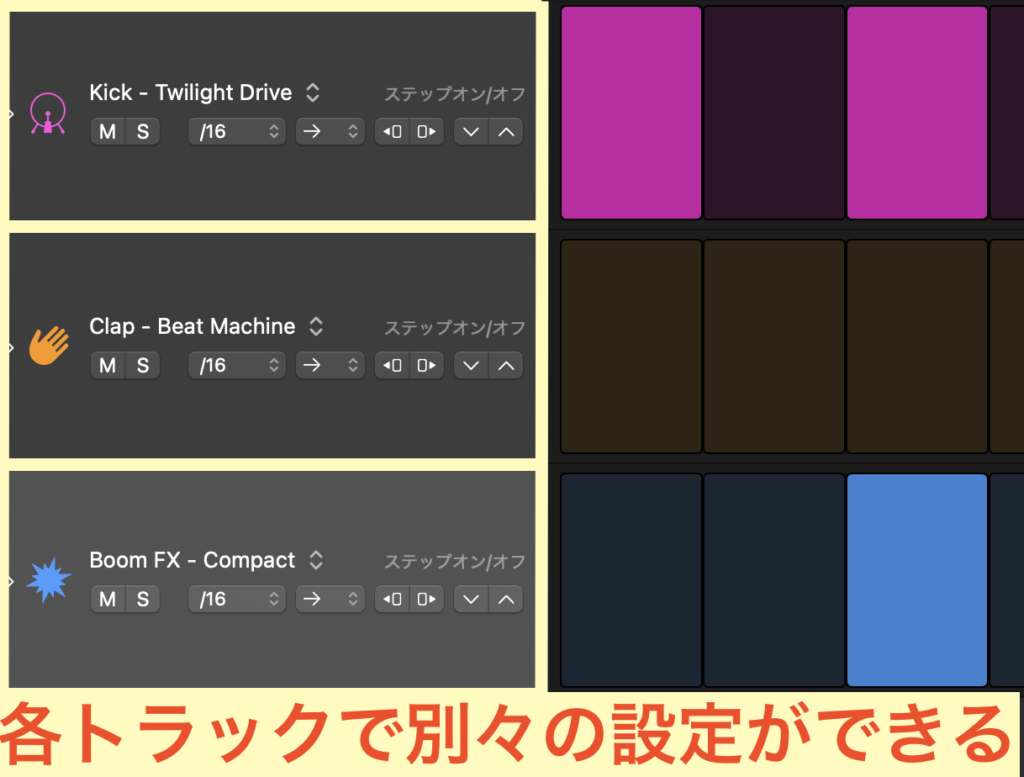Increment Boom FX row value with up arrow
Screen dimensions: 1024x777
click(506, 599)
